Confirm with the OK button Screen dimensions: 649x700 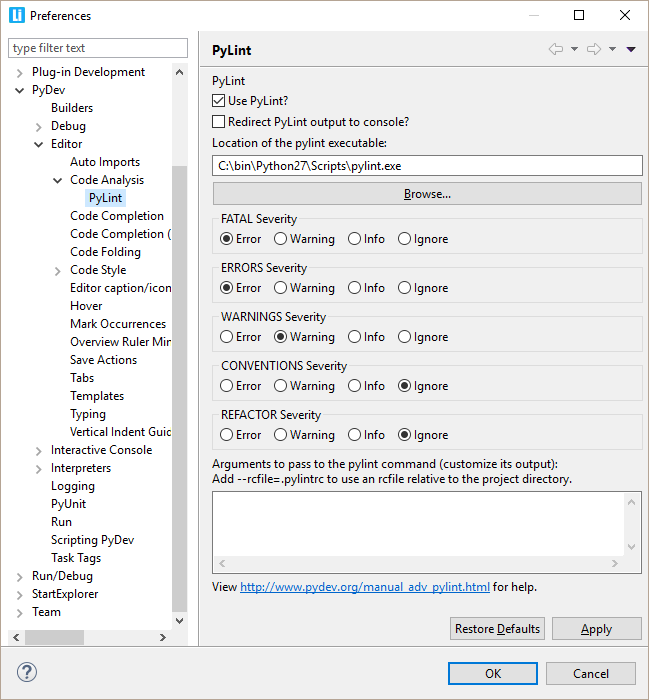[x=493, y=673]
